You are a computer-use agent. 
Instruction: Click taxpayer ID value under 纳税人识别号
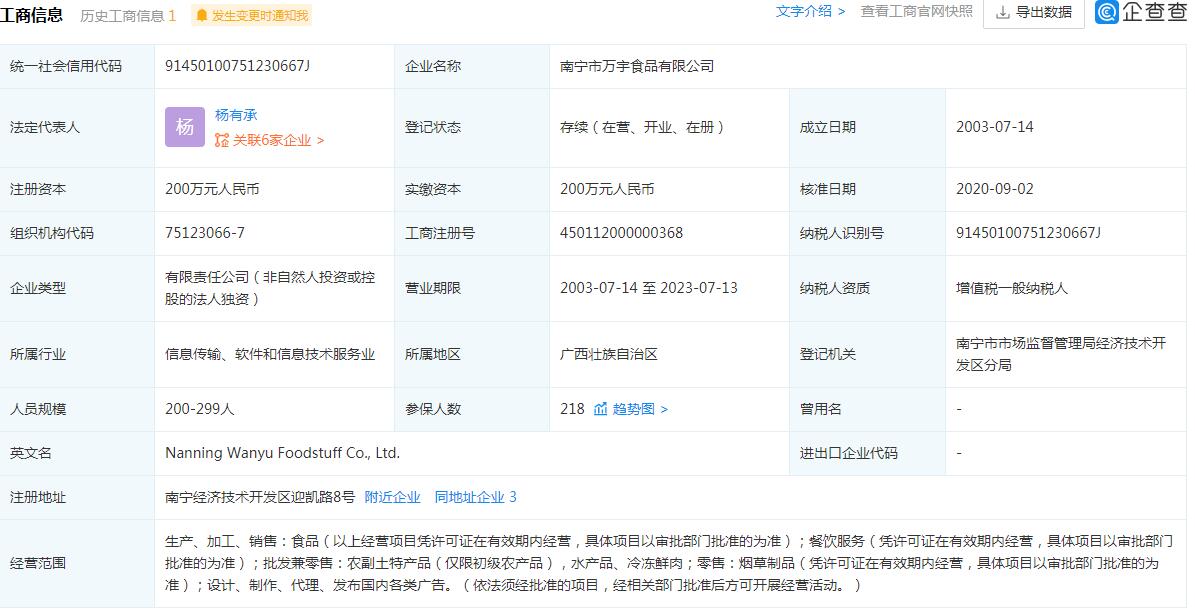click(1029, 233)
